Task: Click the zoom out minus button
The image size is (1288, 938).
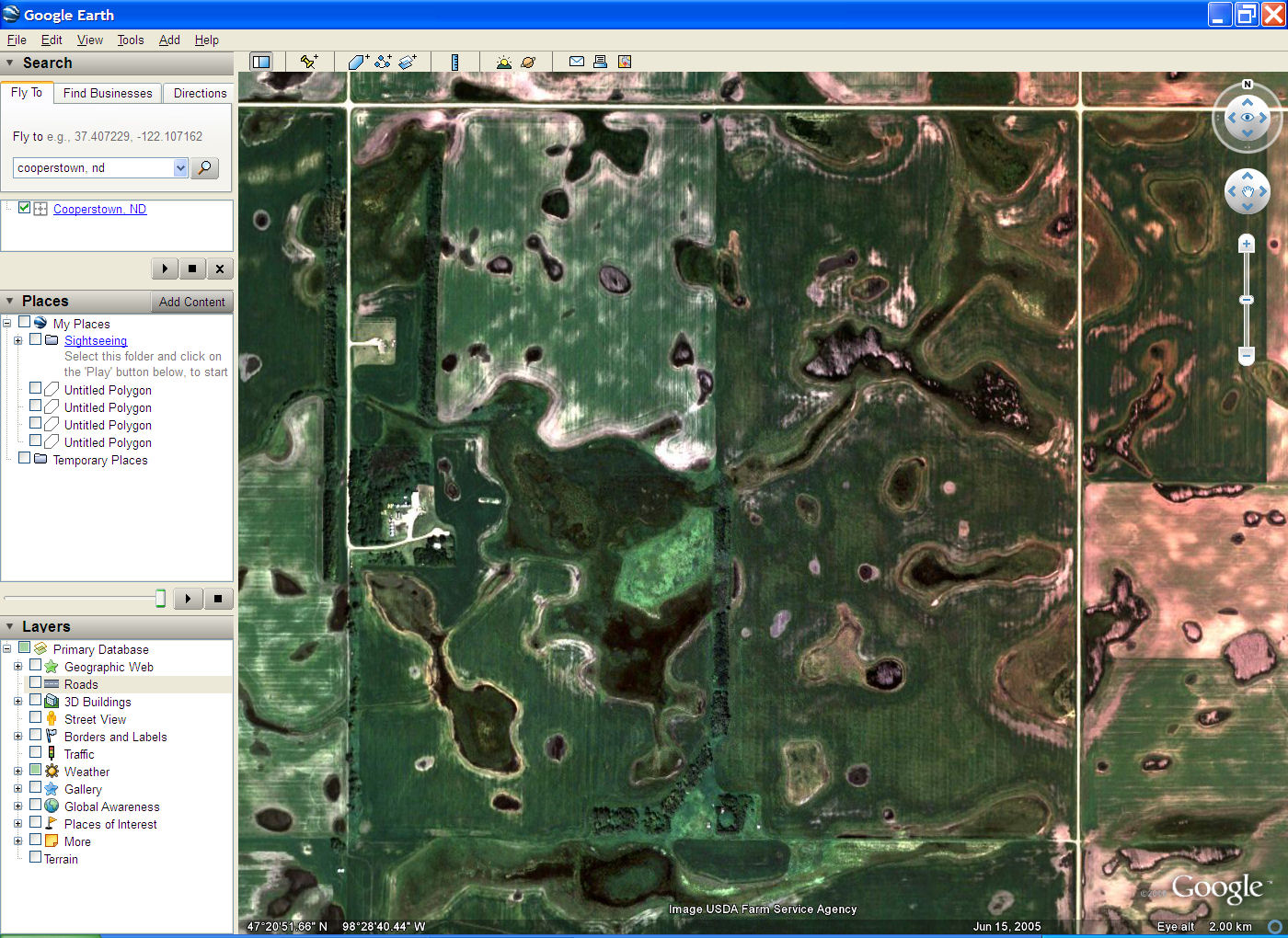Action: pos(1247,355)
